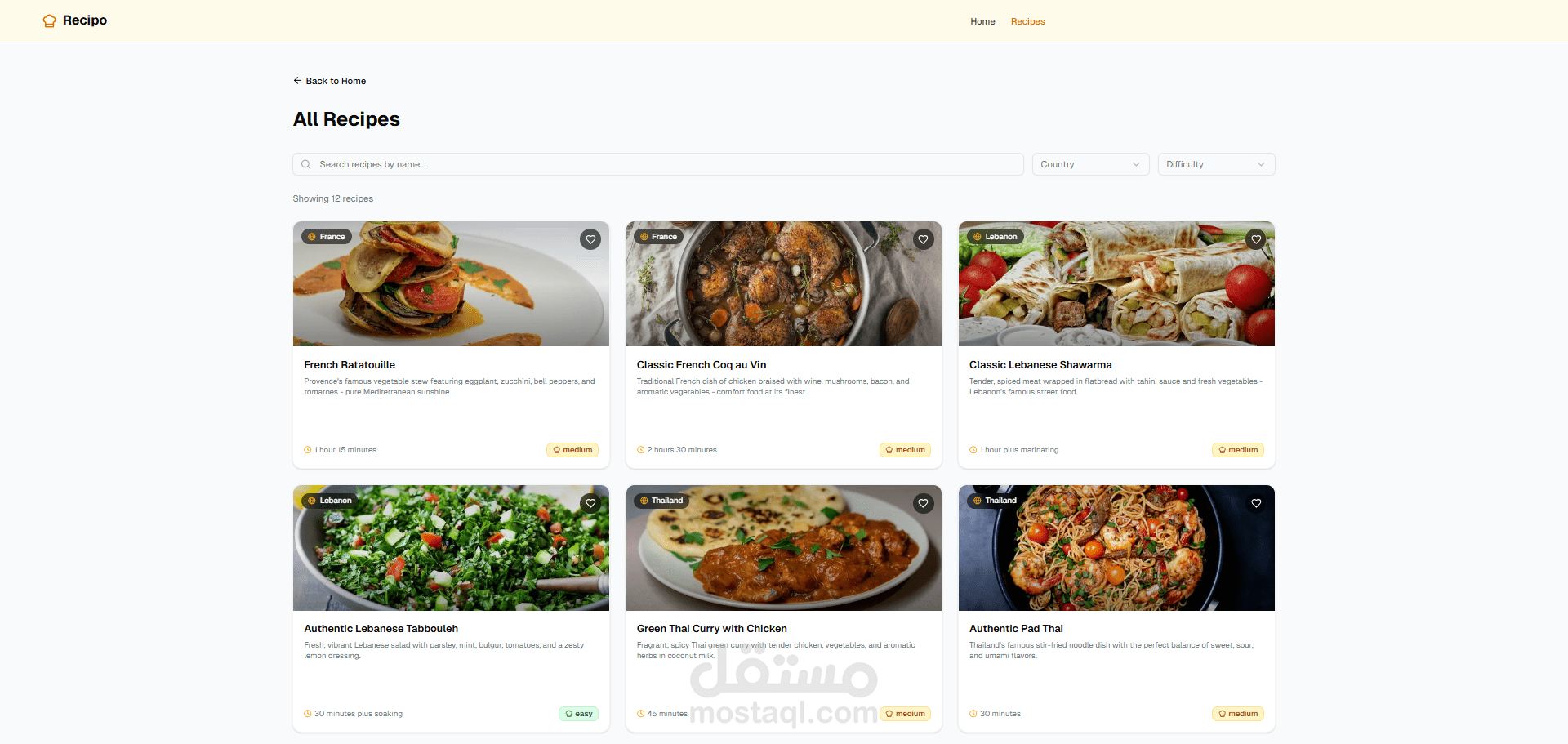Click the Recipo chef hat logo icon
Image resolution: width=1568 pixels, height=744 pixels.
pyautogui.click(x=49, y=20)
